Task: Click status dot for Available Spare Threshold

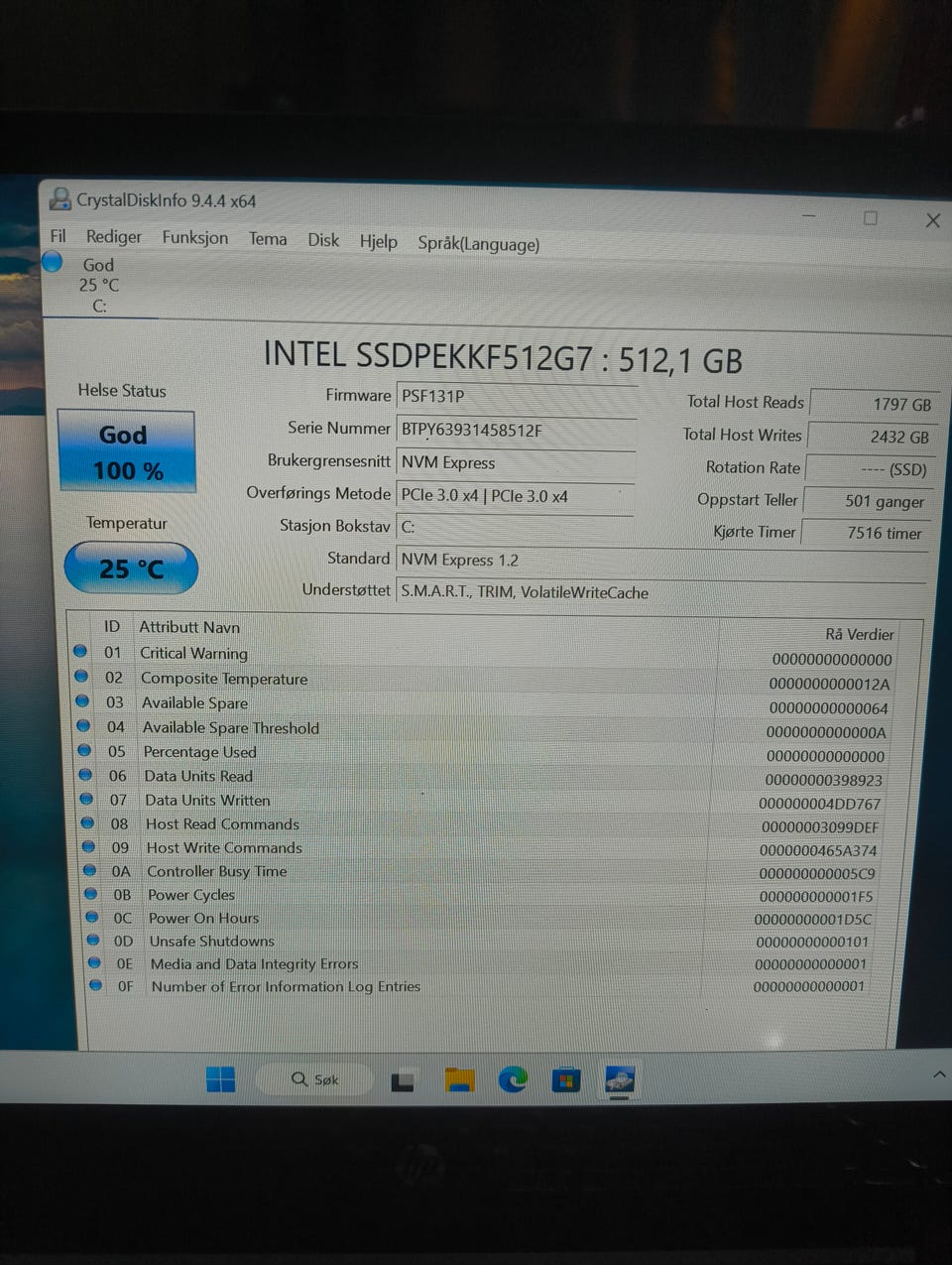Action: [x=83, y=725]
